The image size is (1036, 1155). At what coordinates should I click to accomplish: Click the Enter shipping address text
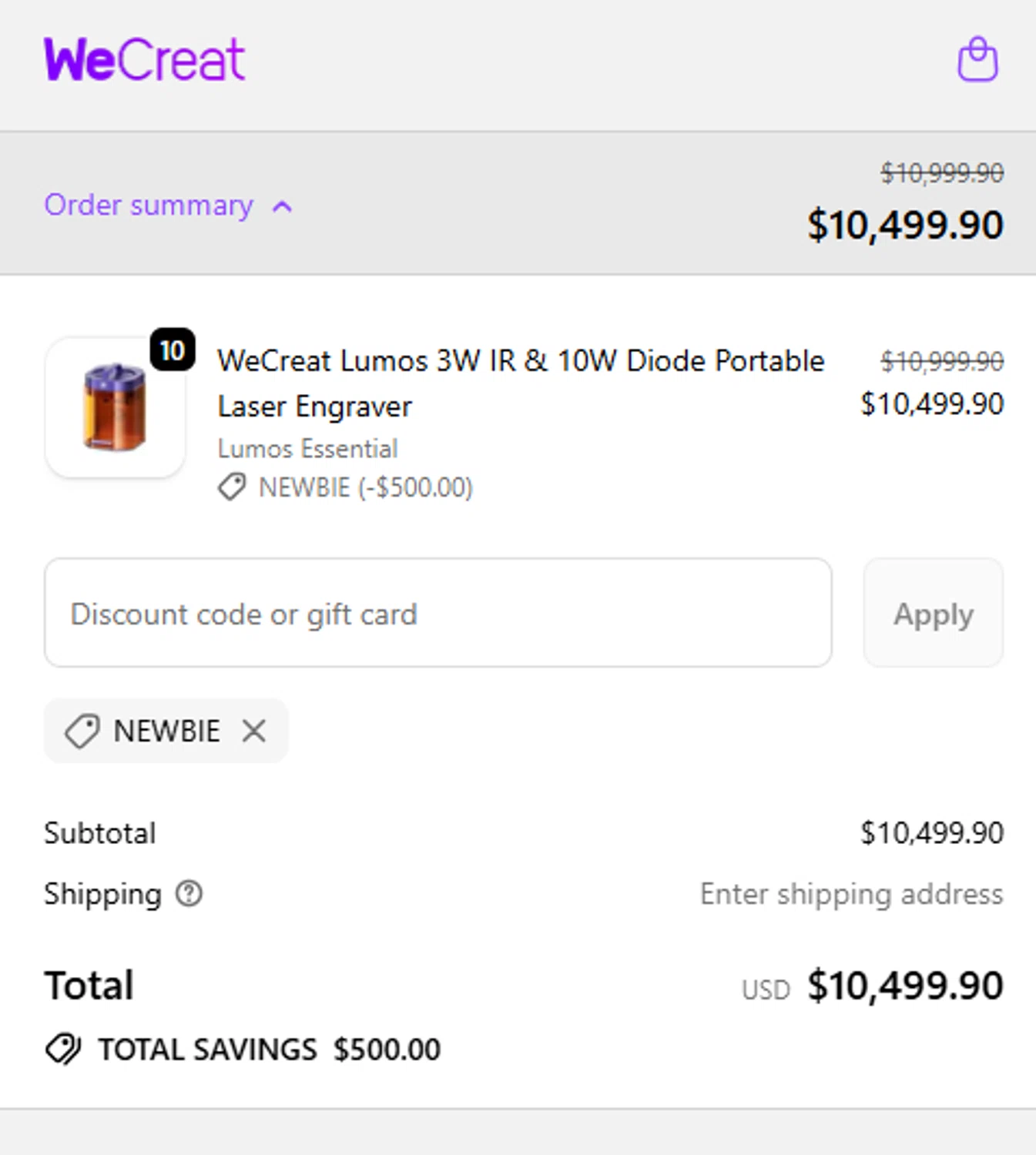click(x=851, y=894)
